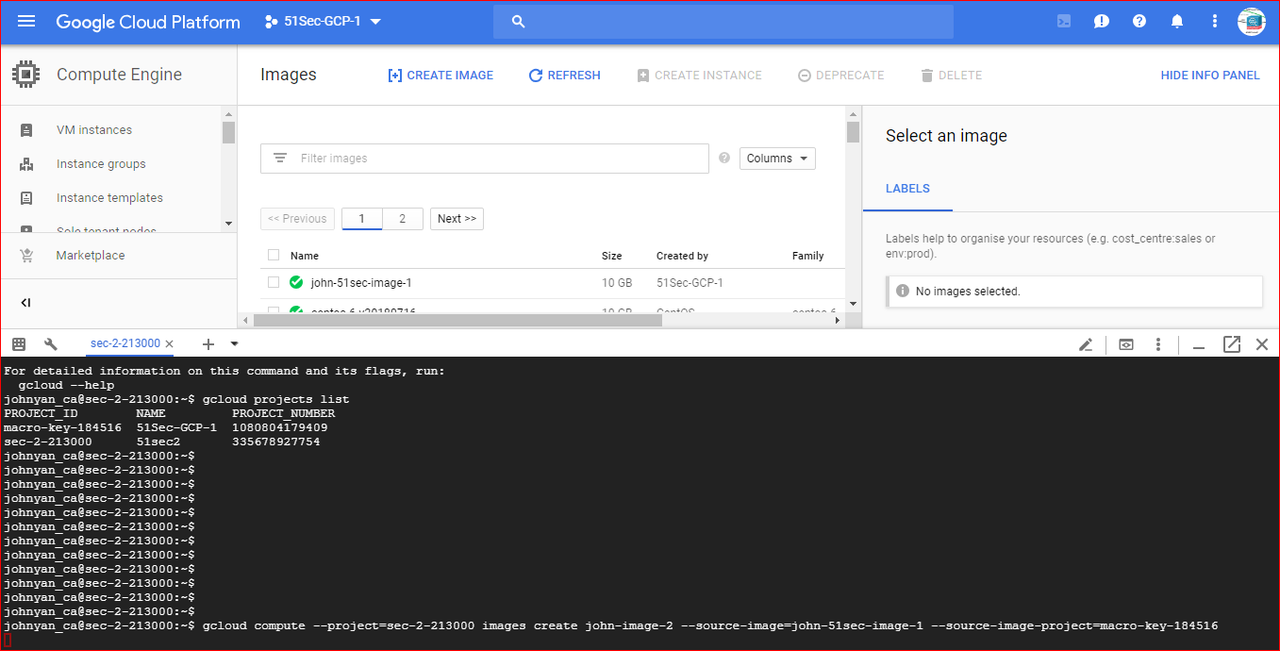Open the Cloud Shell three-dot more menu
Screen dimensions: 1280x651
[1158, 344]
